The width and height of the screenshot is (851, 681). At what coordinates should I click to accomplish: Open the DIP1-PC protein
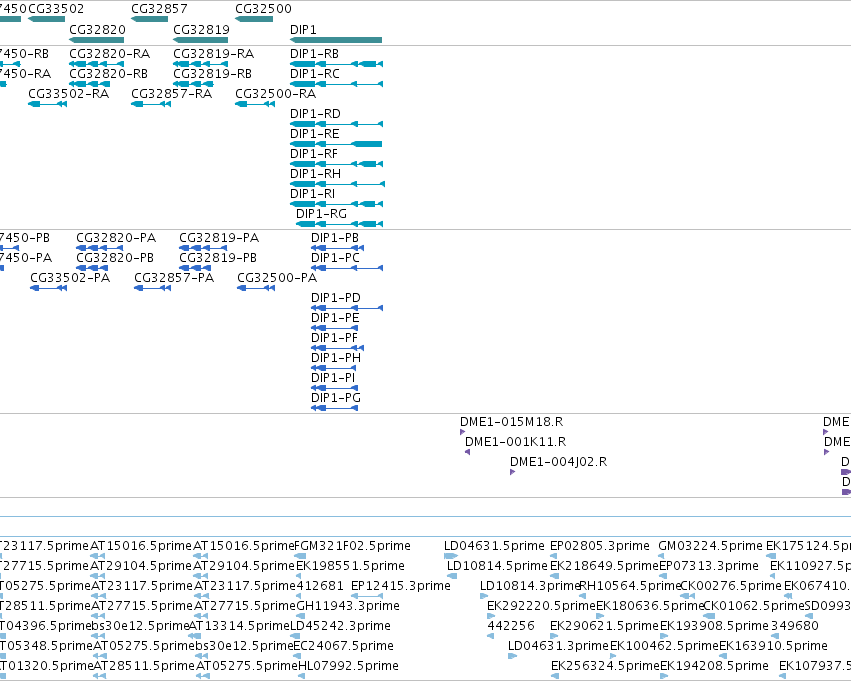[x=347, y=268]
